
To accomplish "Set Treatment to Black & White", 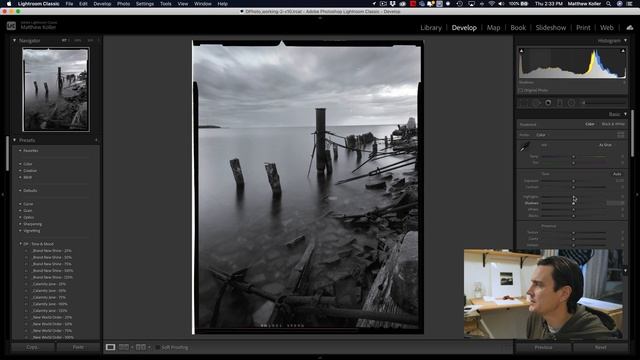I will click(613, 124).
